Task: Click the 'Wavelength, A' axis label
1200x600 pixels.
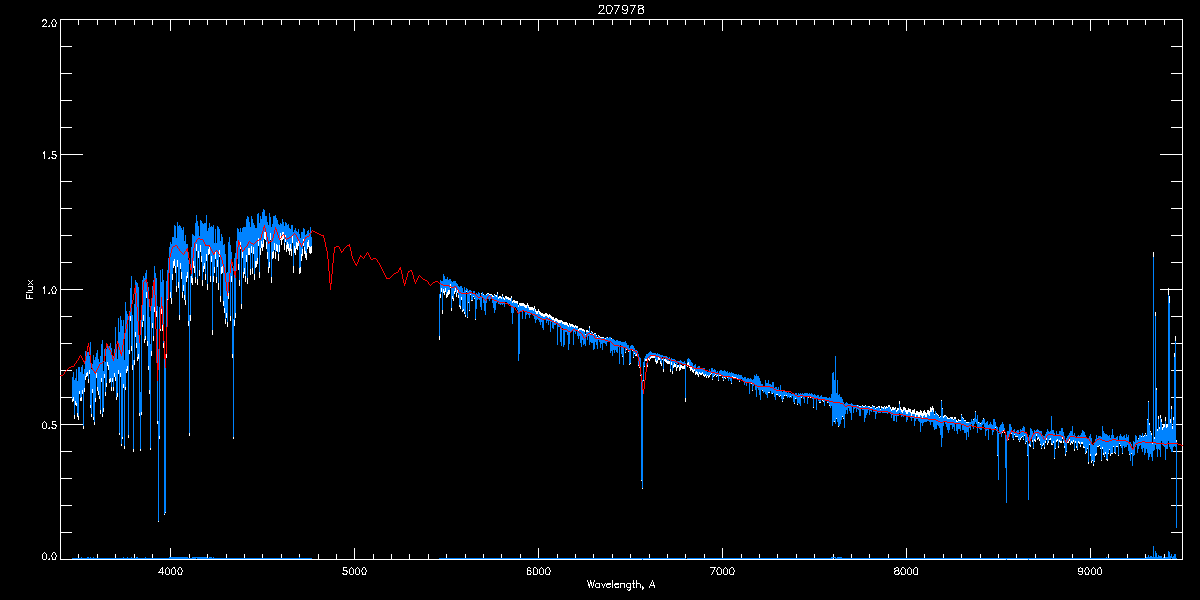Action: click(621, 584)
